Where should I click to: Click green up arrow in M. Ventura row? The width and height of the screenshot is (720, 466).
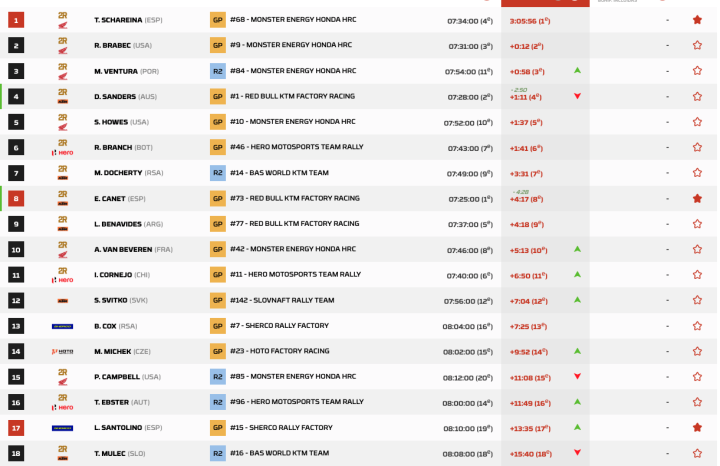click(x=577, y=71)
